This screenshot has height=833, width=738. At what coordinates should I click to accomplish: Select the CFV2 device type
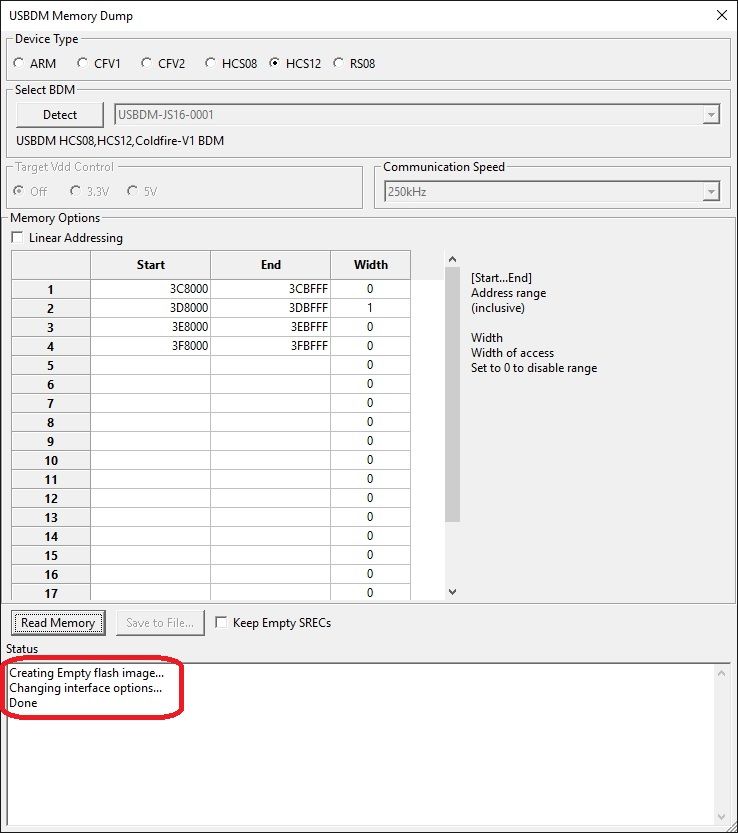pos(163,63)
